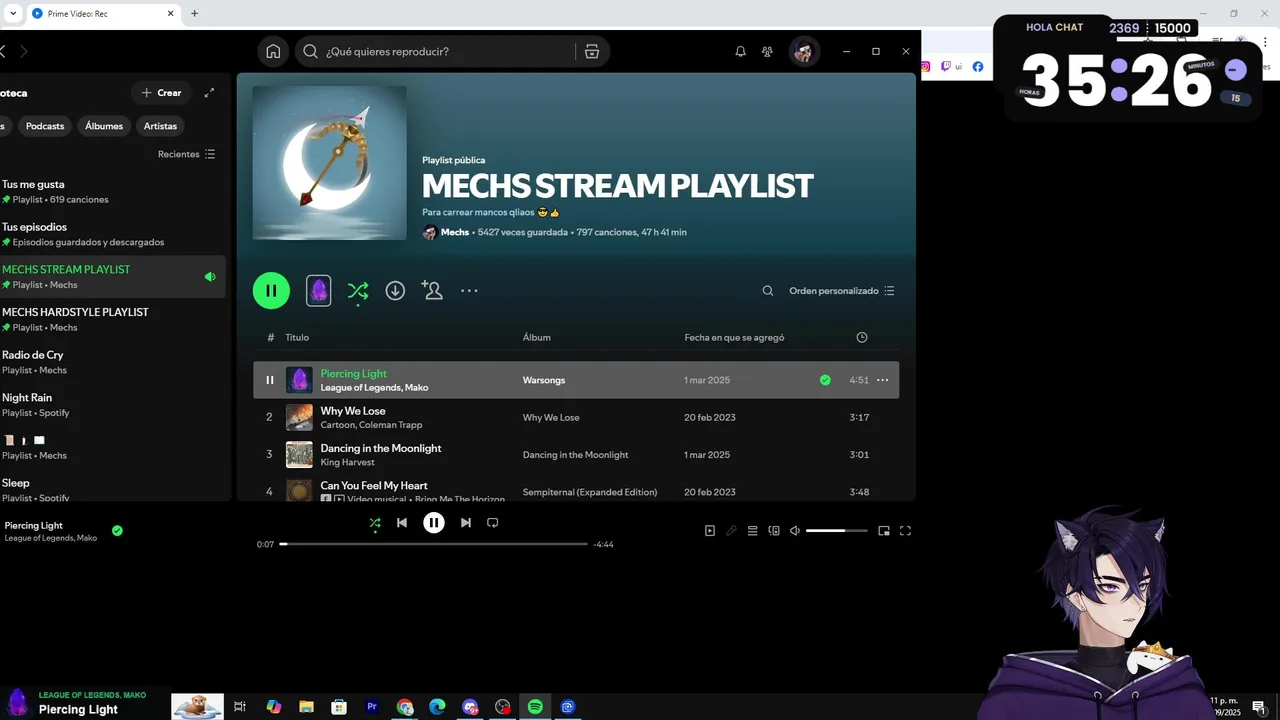This screenshot has height=720, width=1280.
Task: Open the miniplayer
Action: 884,531
